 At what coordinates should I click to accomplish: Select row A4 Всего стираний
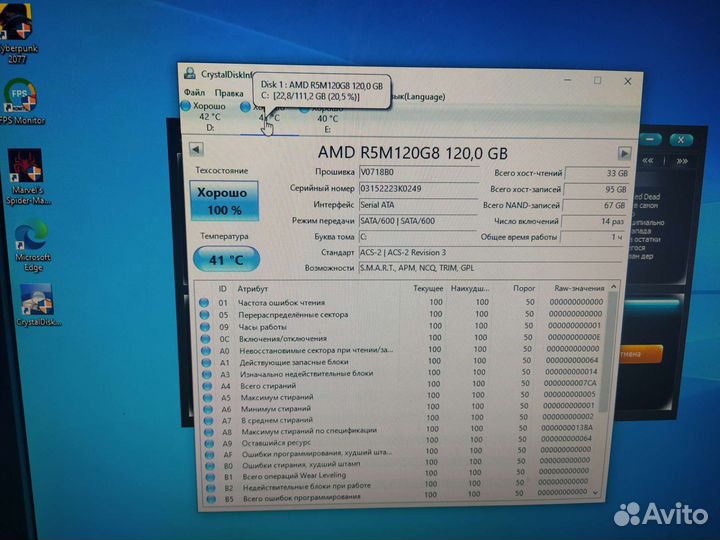coord(402,384)
